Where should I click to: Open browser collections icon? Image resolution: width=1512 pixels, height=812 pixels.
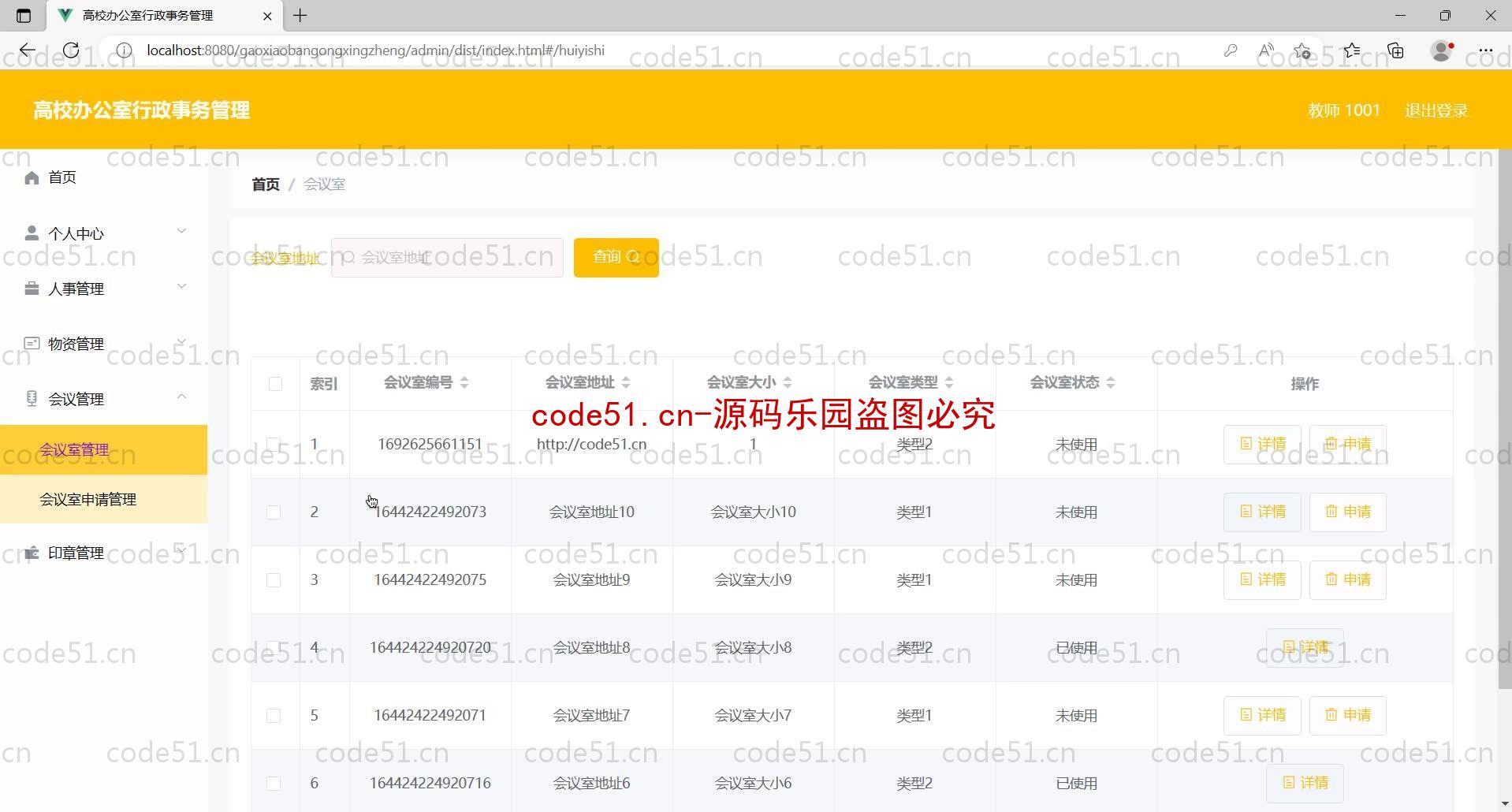(1395, 50)
